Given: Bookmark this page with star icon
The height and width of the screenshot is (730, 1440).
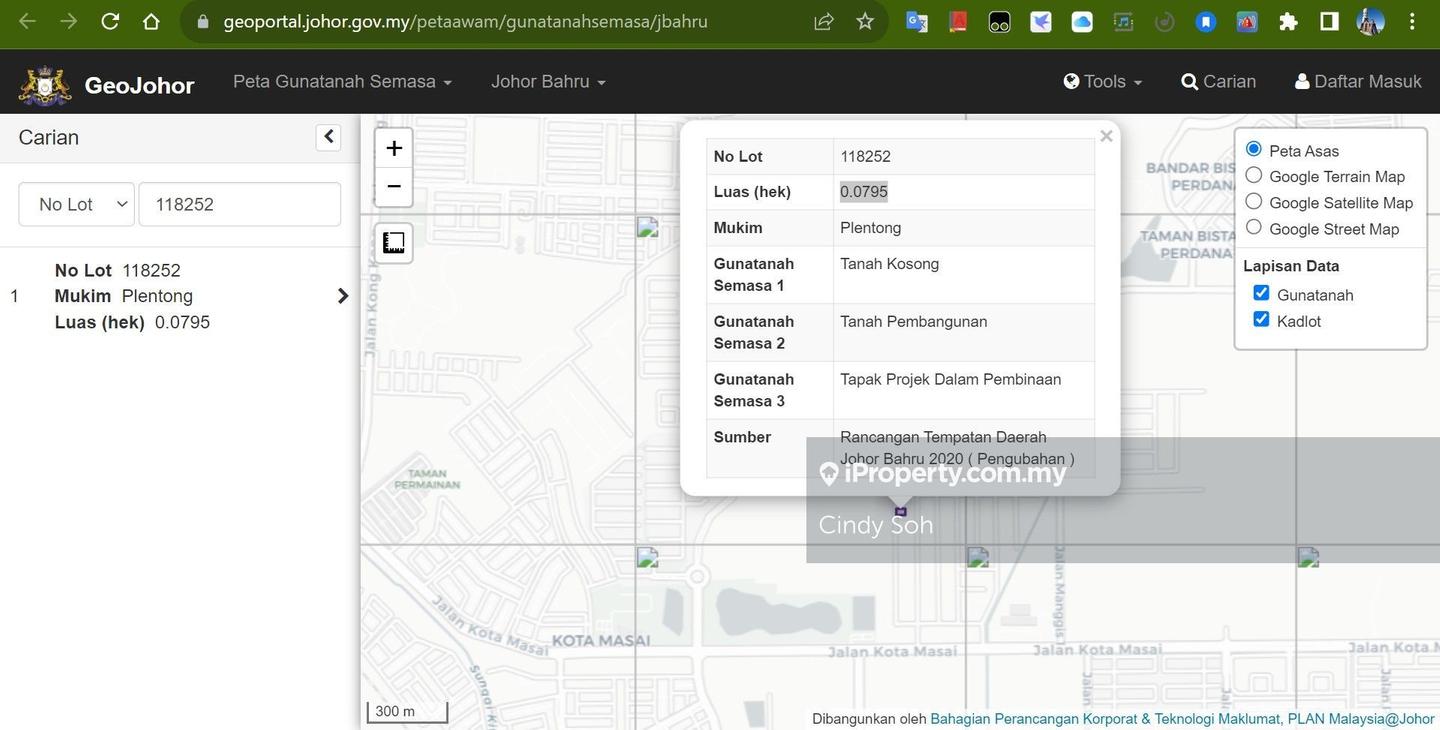Looking at the screenshot, I should [865, 21].
